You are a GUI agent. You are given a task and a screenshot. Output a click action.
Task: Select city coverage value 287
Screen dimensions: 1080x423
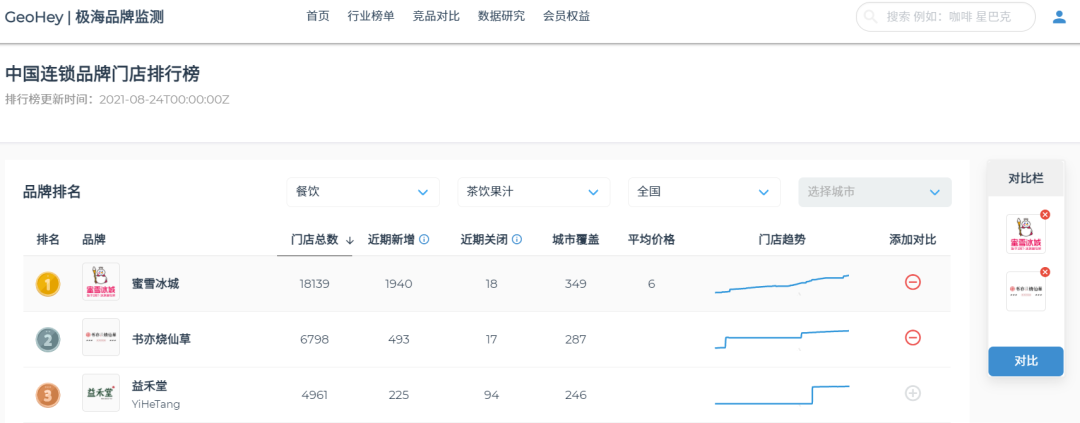pyautogui.click(x=576, y=340)
